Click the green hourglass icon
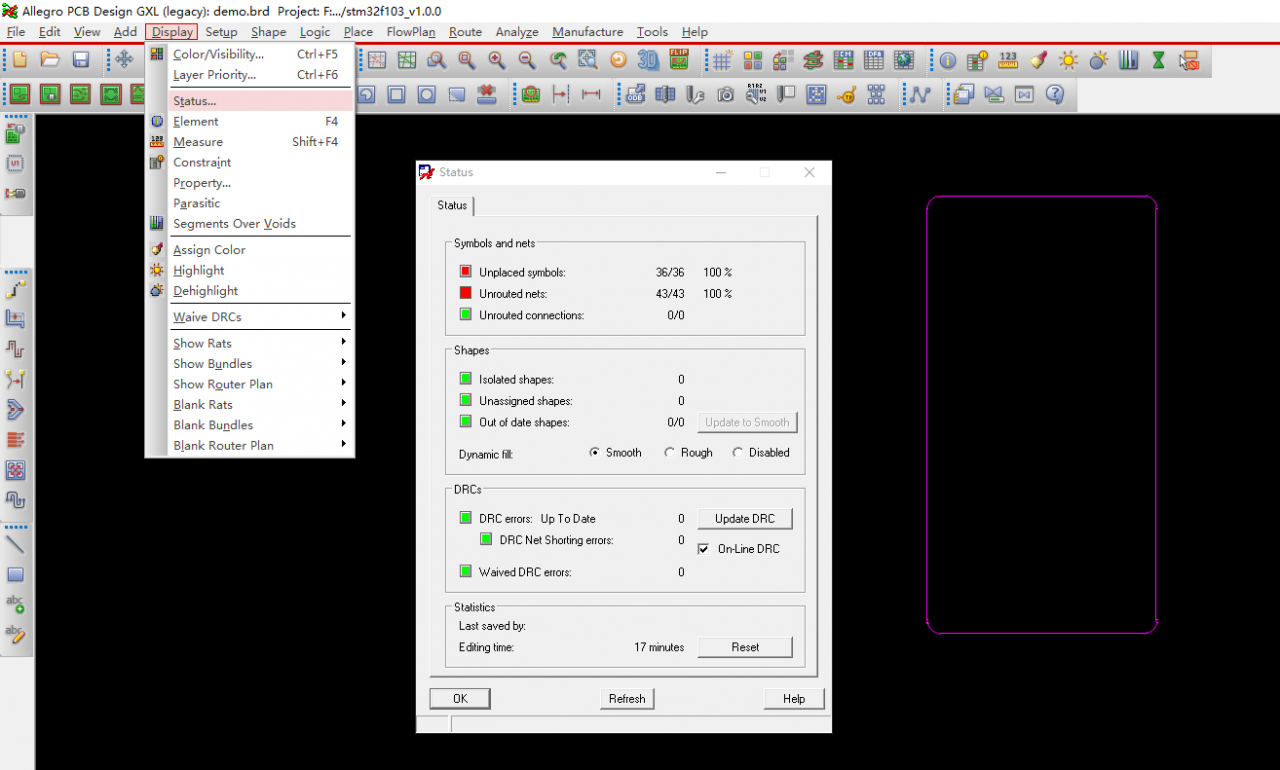 point(1158,60)
